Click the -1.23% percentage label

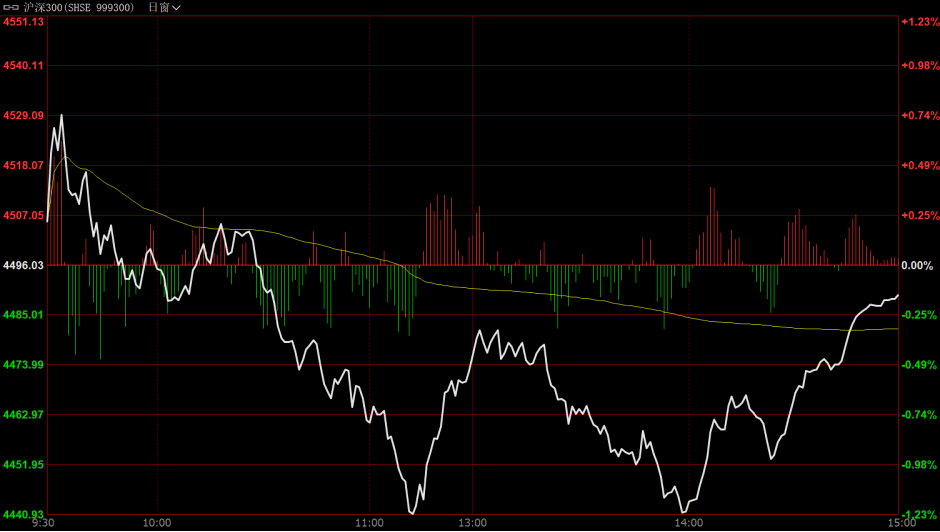point(918,515)
